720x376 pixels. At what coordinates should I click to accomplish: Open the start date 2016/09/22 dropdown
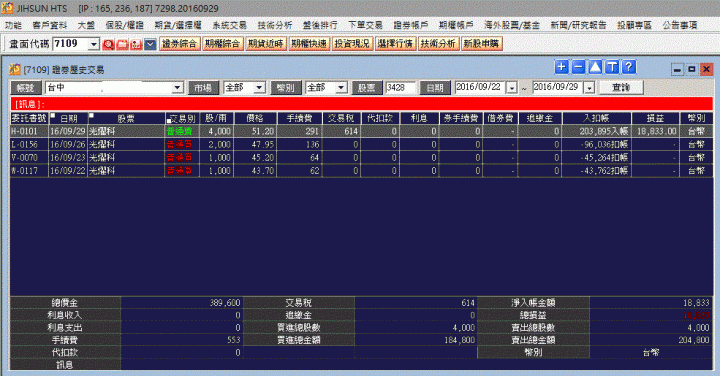pos(512,88)
